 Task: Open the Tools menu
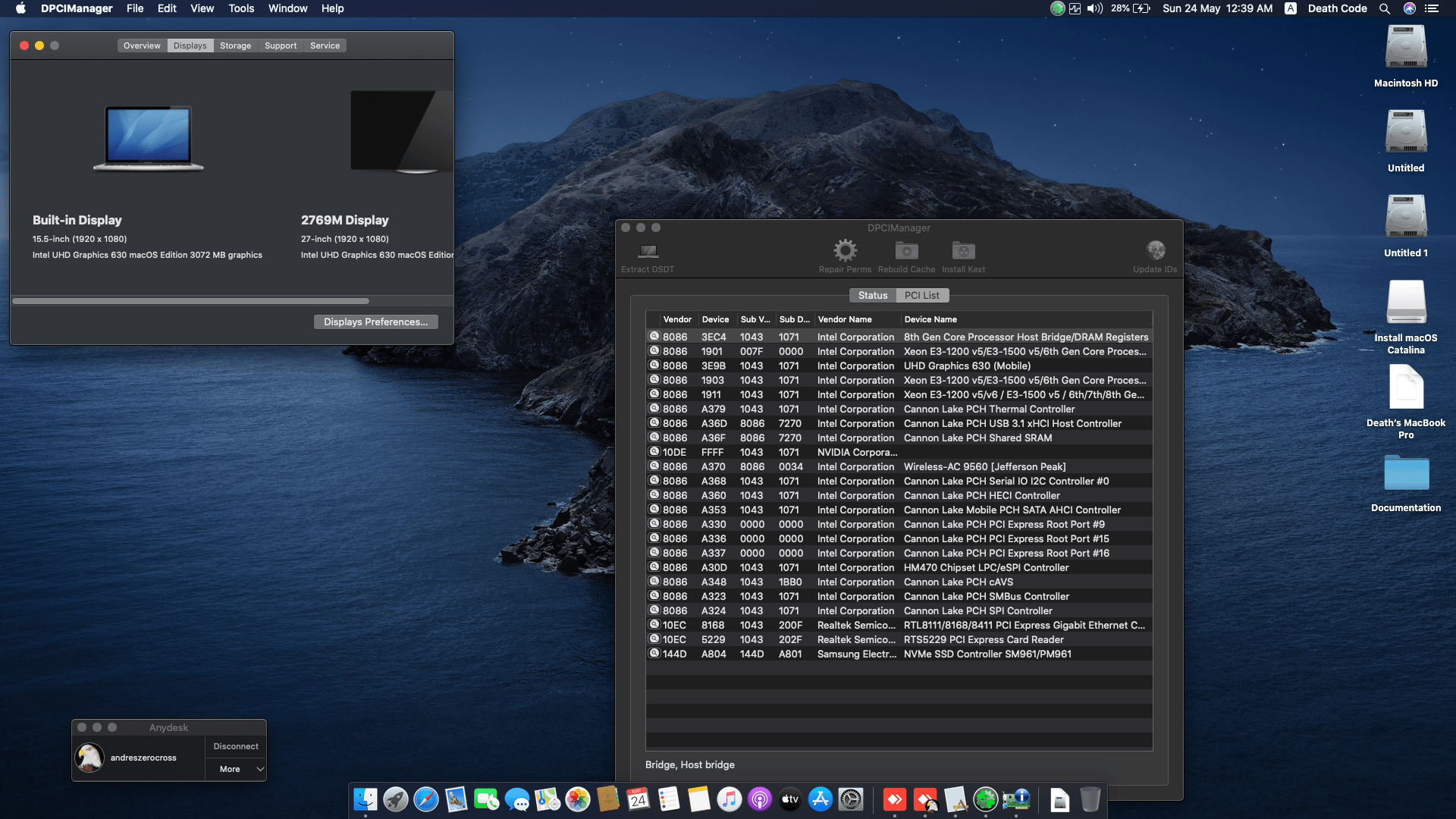tap(241, 8)
